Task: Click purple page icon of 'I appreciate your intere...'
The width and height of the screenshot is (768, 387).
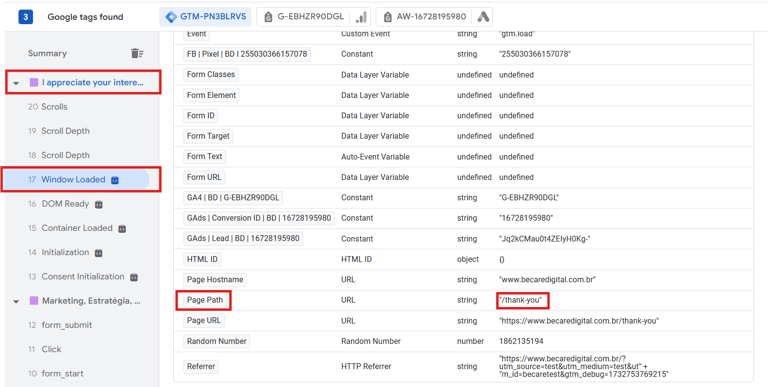Action: tap(34, 82)
